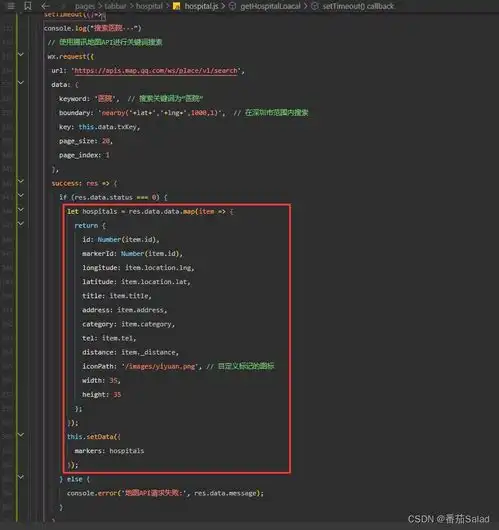Click the comment line above wx.request
The height and width of the screenshot is (530, 499).
click(x=105, y=42)
